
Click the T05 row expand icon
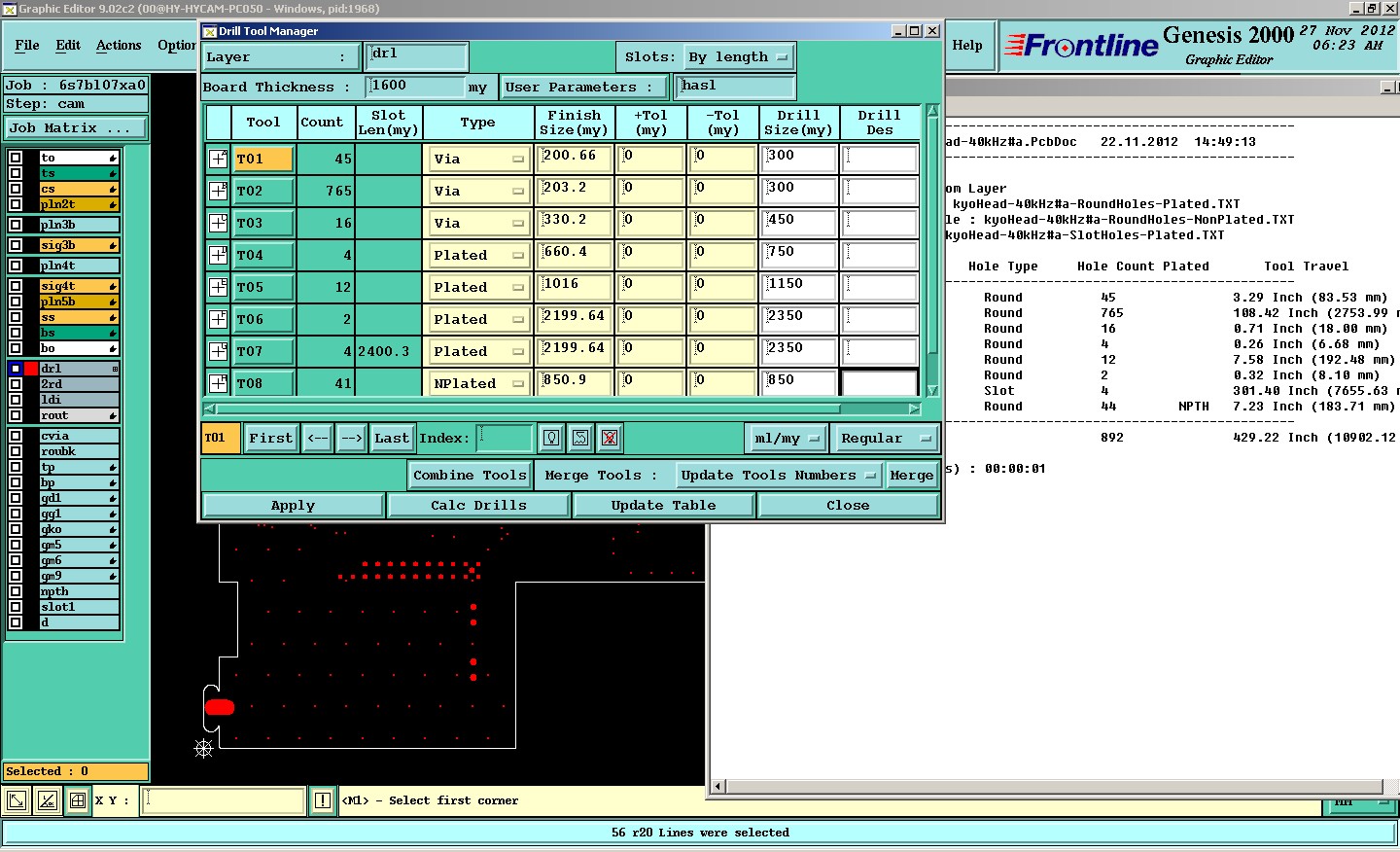[218, 287]
